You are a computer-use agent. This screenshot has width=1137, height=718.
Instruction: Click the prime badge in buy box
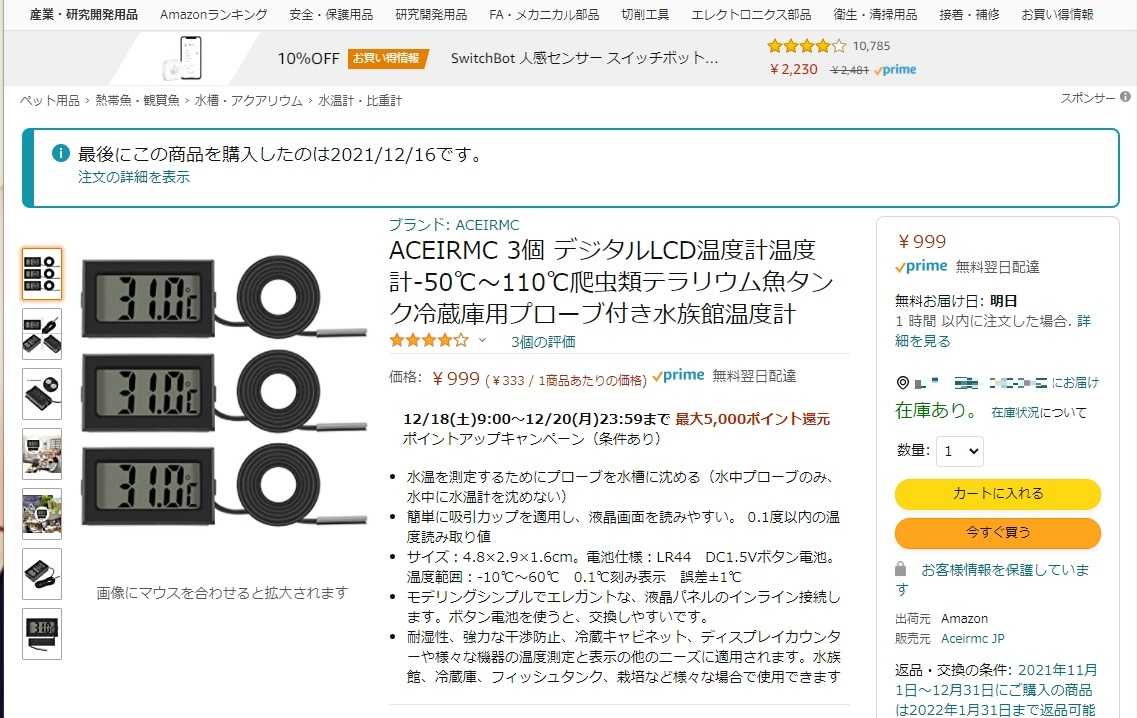point(921,266)
